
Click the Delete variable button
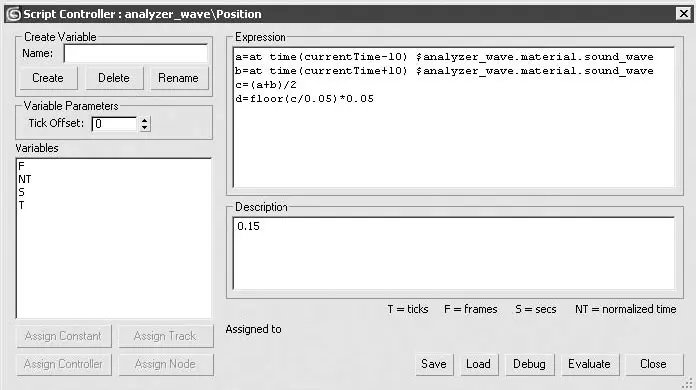click(x=114, y=78)
